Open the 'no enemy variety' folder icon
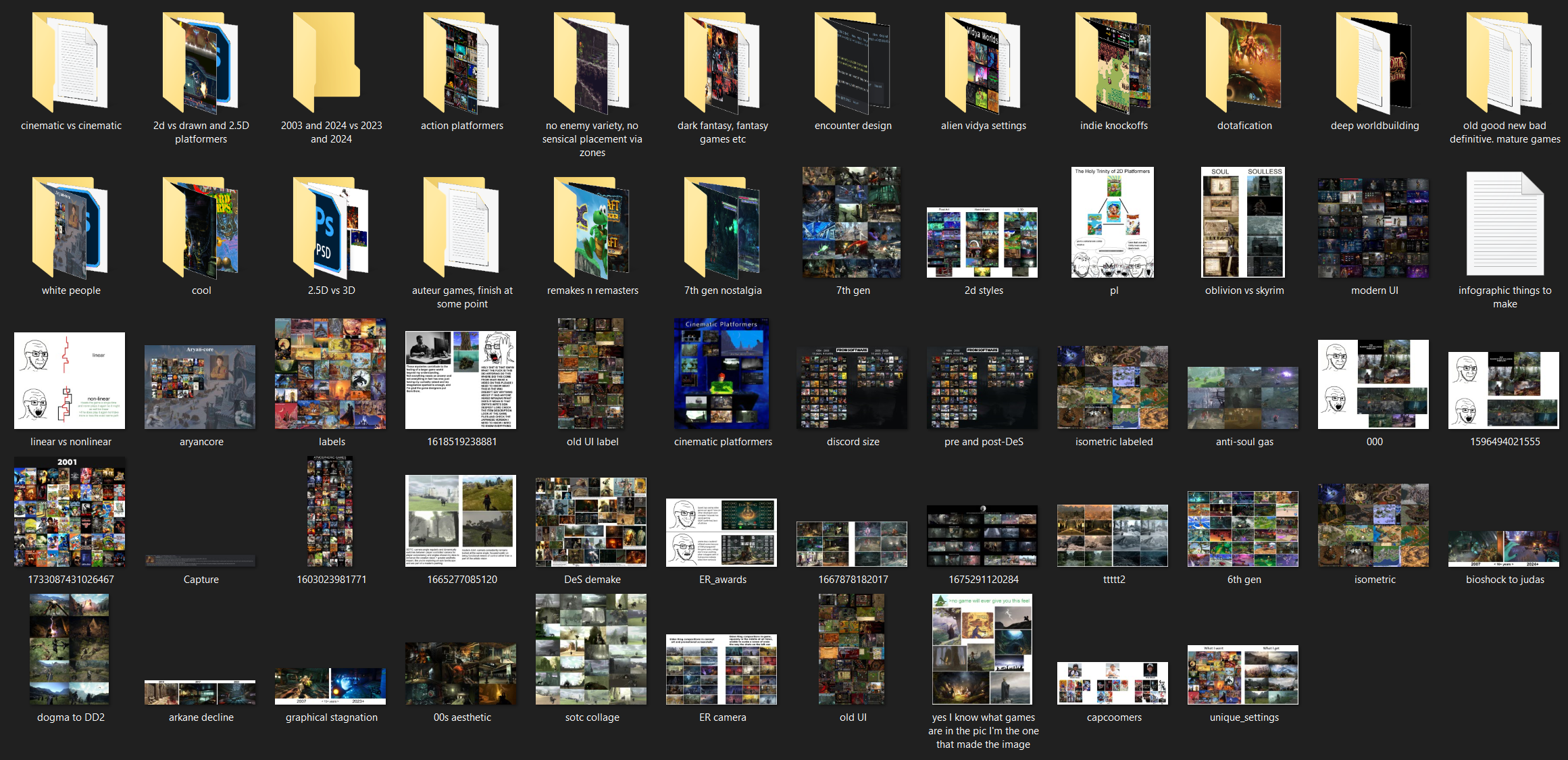 pos(592,62)
